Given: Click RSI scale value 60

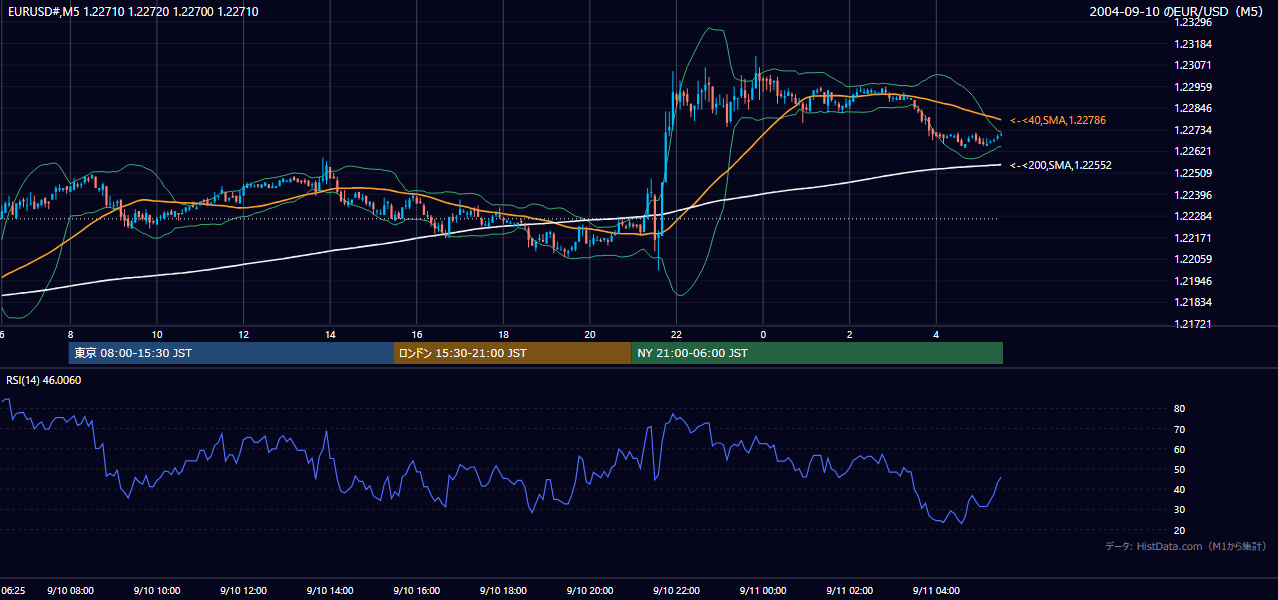Looking at the screenshot, I should [1179, 449].
